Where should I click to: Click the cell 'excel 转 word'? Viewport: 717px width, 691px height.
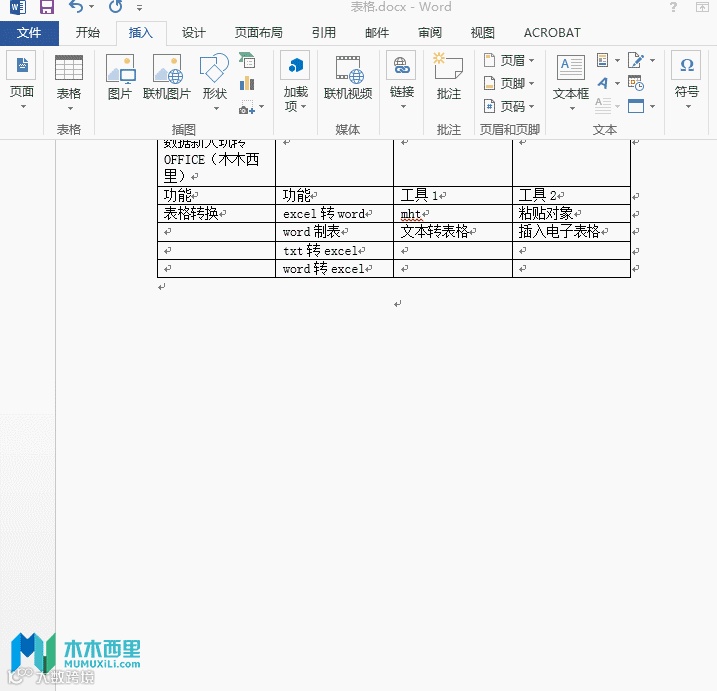tap(334, 214)
